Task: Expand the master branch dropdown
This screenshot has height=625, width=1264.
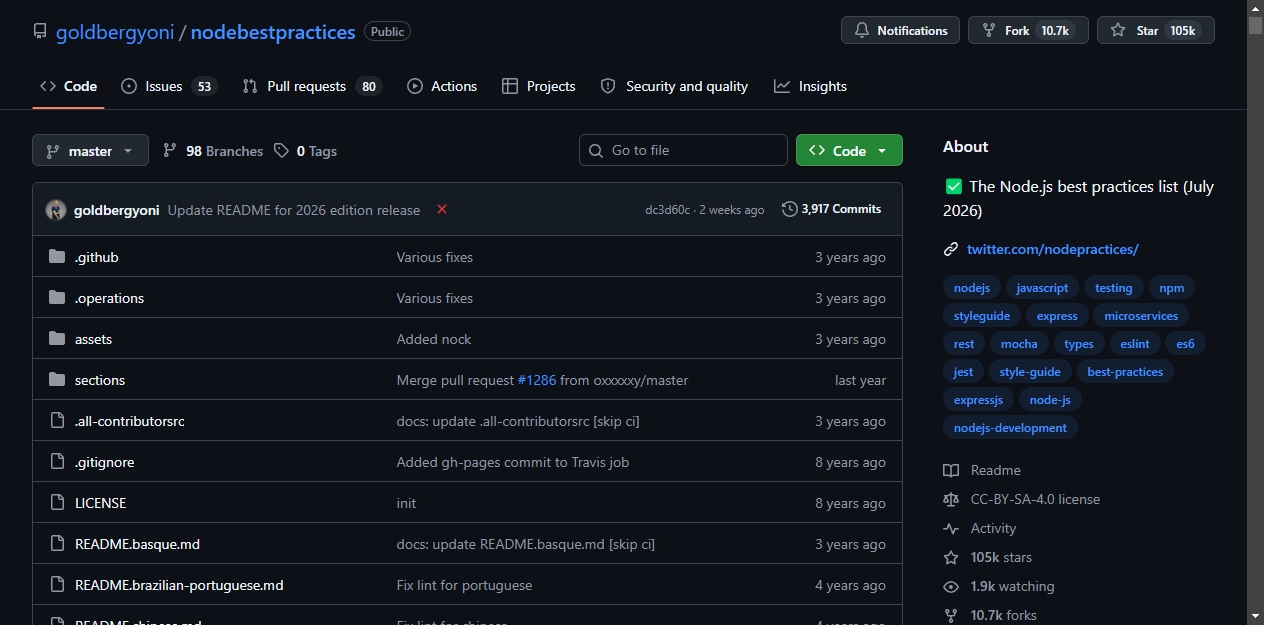Action: click(90, 151)
